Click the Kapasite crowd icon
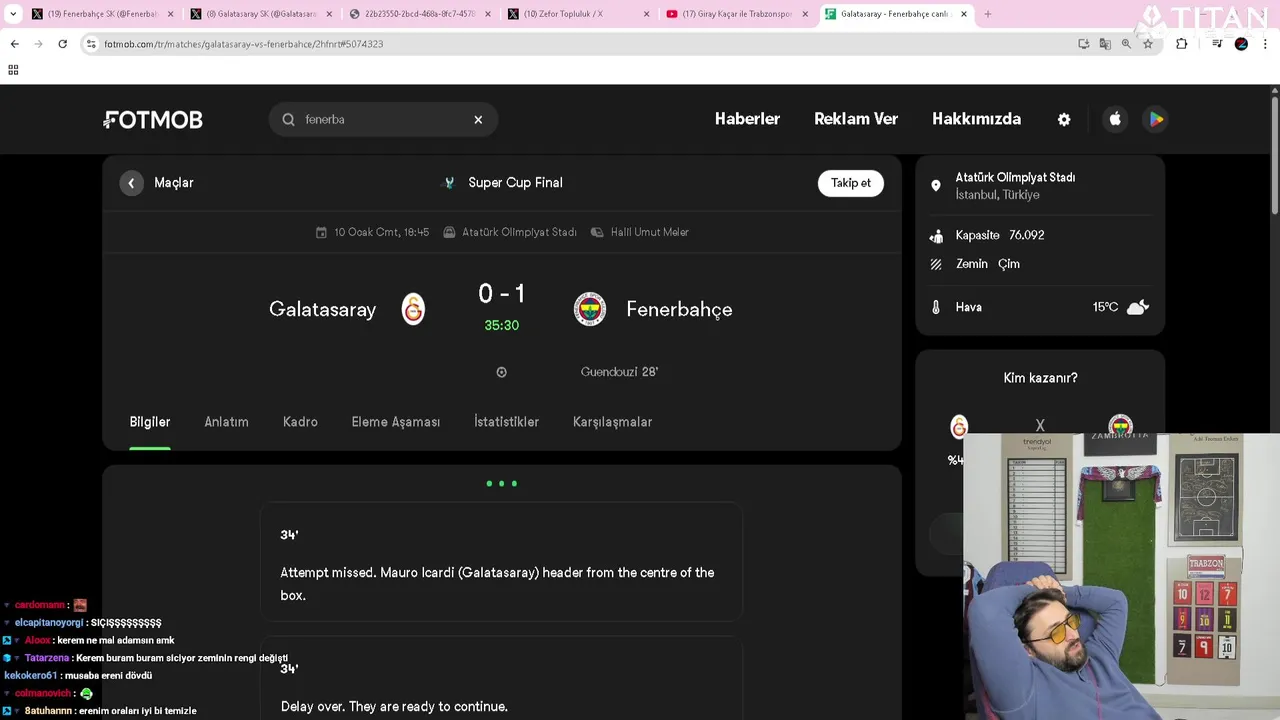Image resolution: width=1280 pixels, height=720 pixels. pyautogui.click(x=936, y=236)
